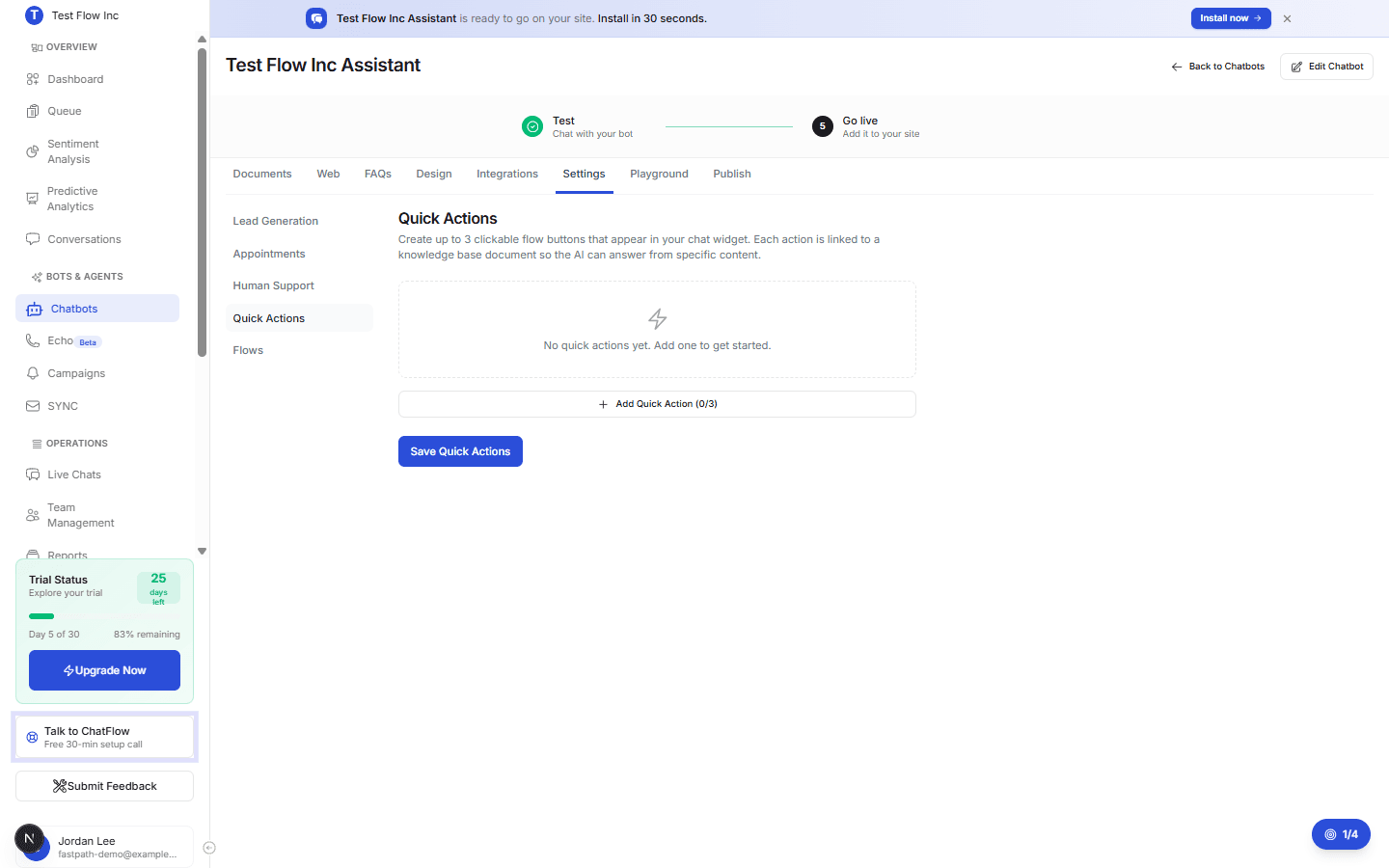Click the Submit Feedback button
Screen dimensions: 1389x868
click(x=104, y=786)
